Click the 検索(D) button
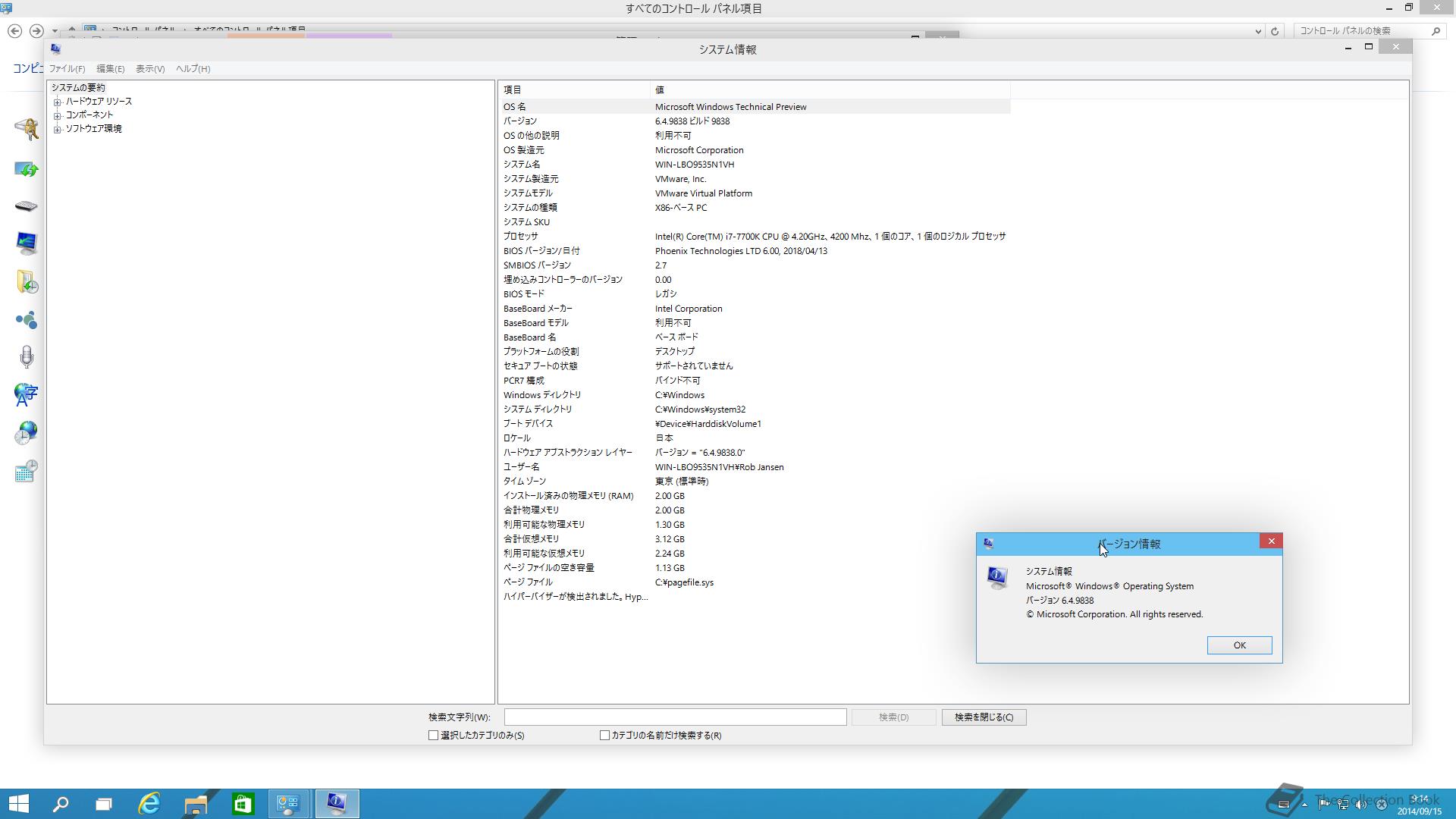 (x=893, y=717)
